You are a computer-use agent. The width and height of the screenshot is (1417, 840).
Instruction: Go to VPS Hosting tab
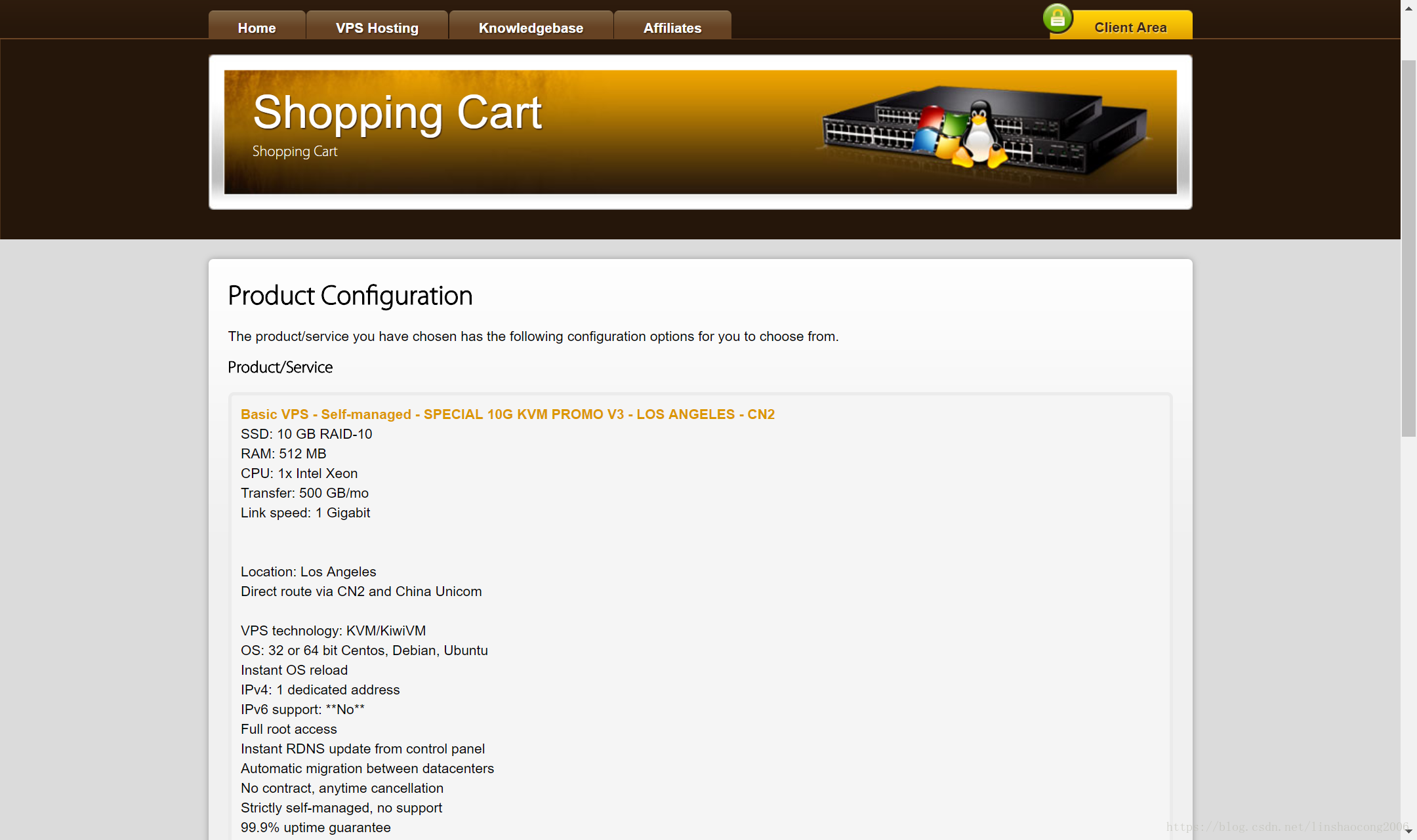coord(377,28)
